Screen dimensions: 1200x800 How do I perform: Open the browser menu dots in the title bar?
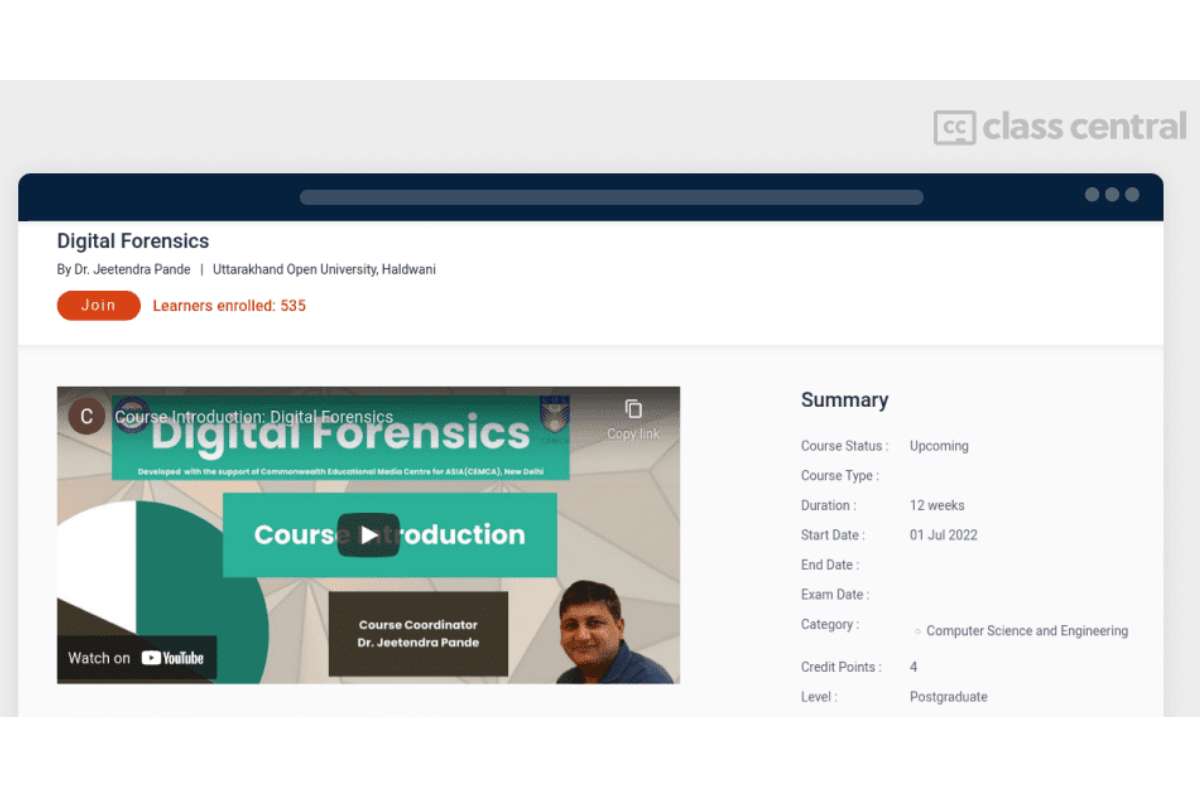coord(1110,196)
